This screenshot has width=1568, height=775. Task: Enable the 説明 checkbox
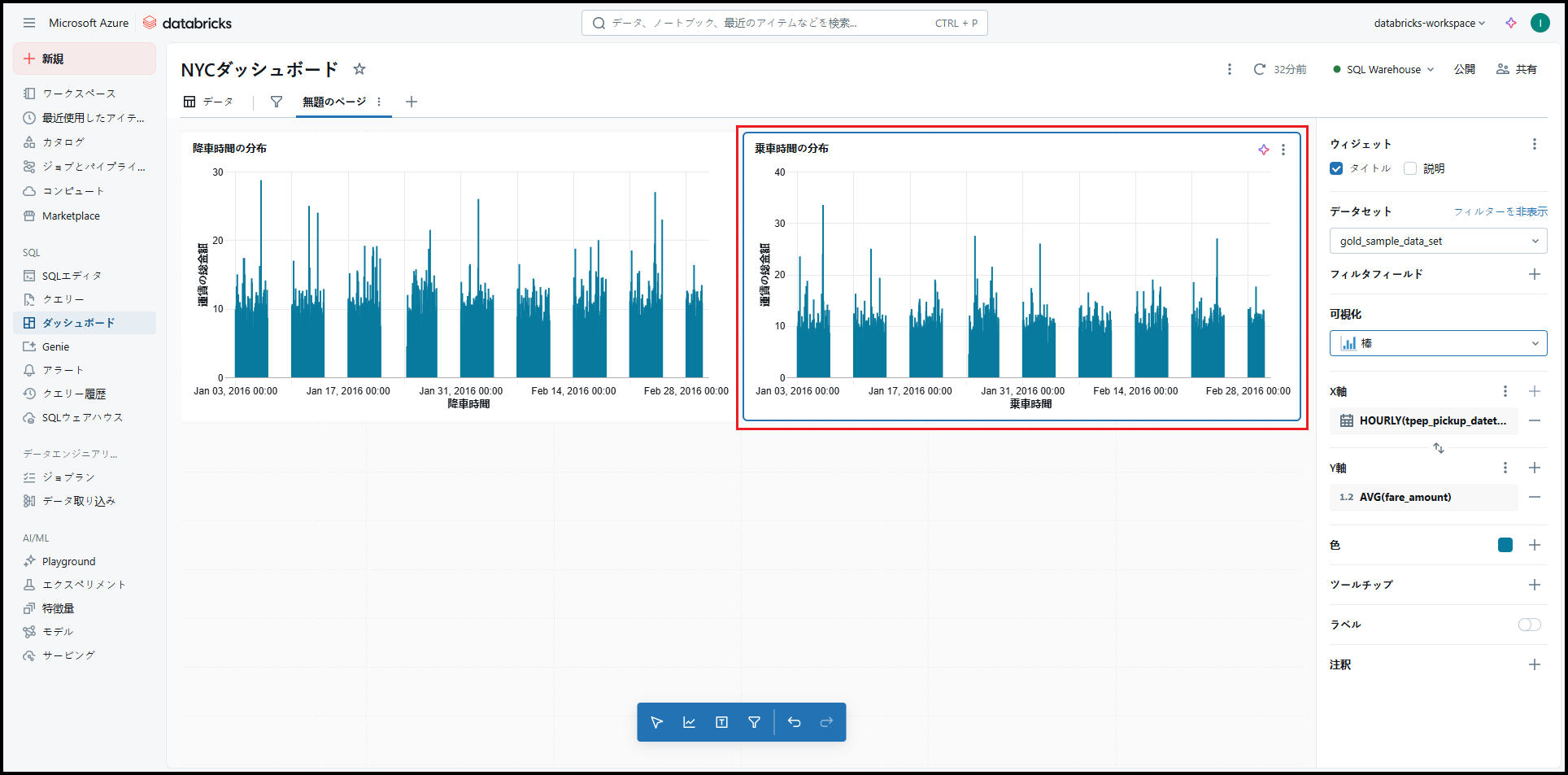1410,168
